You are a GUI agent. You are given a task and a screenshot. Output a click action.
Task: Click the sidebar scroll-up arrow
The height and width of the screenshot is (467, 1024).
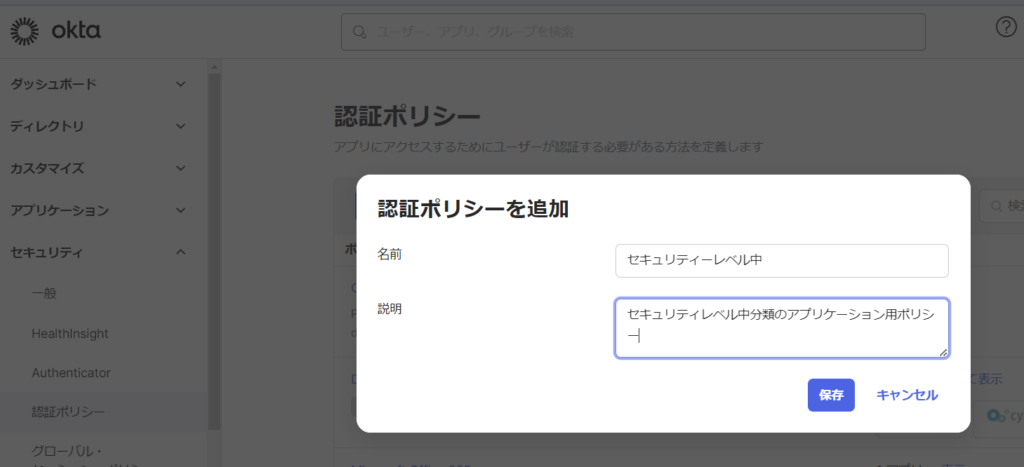tap(214, 66)
